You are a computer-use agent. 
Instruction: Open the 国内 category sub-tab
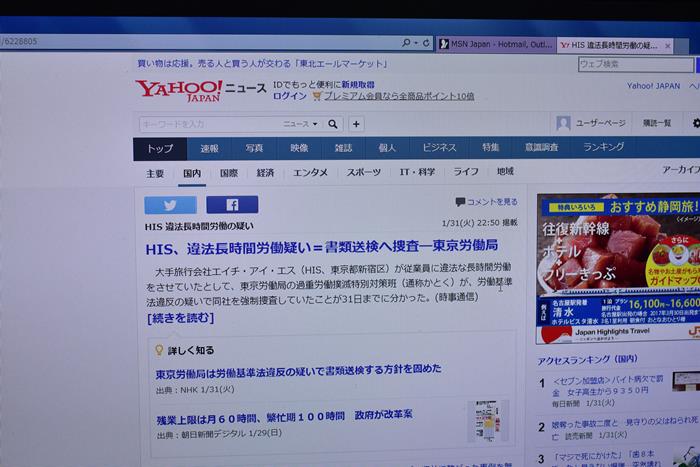(x=192, y=173)
